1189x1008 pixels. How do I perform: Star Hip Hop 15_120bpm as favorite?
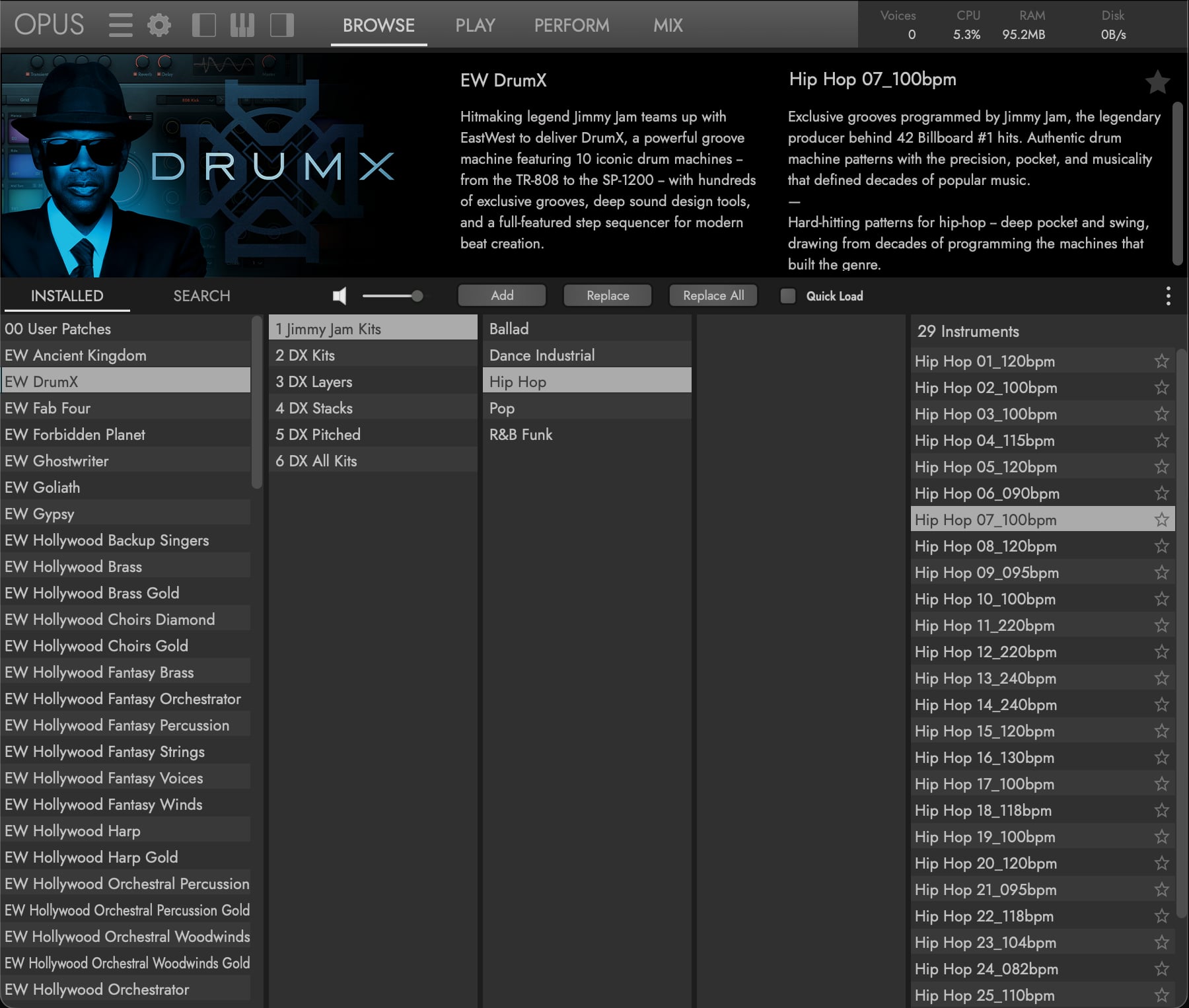click(1161, 731)
